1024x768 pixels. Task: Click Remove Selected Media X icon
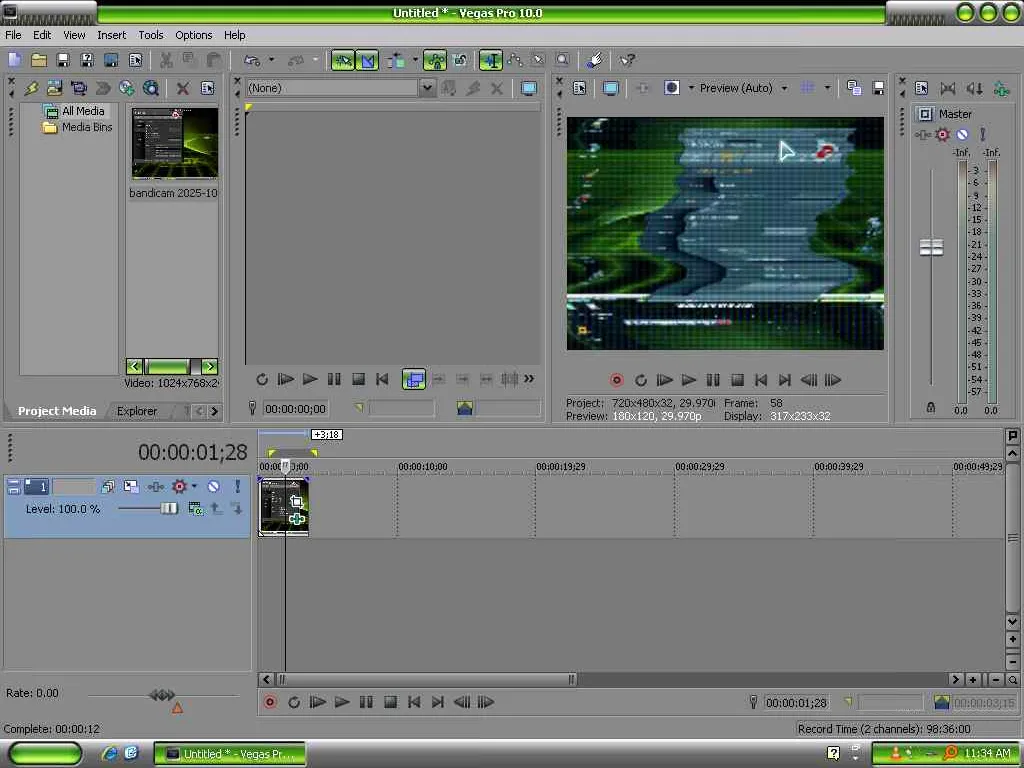click(183, 88)
